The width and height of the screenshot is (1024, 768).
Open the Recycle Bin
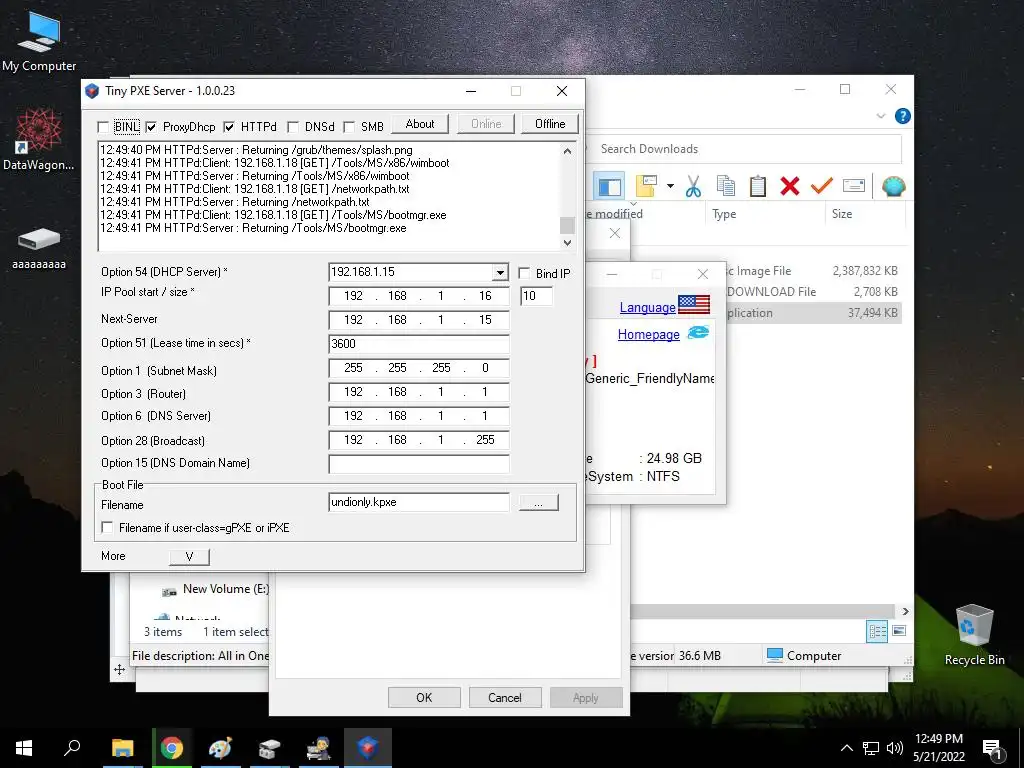pyautogui.click(x=974, y=635)
